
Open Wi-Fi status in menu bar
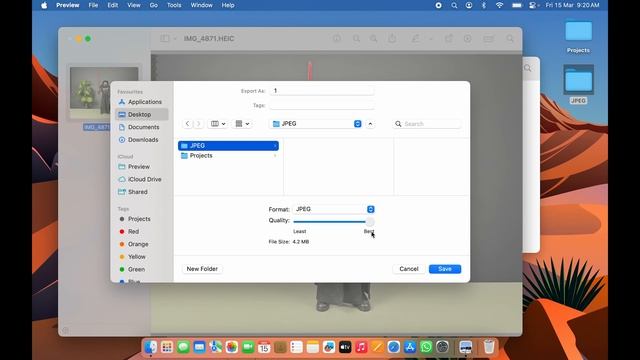(499, 5)
